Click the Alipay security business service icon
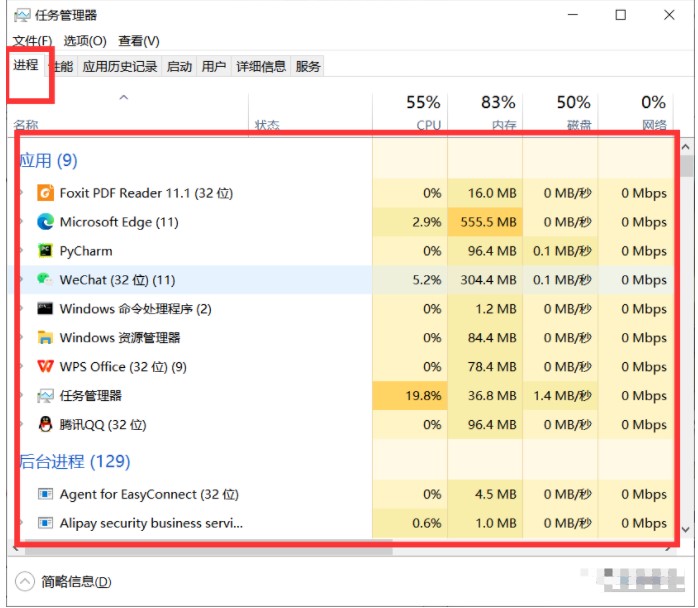Viewport: 698px width, 608px height. pos(45,523)
